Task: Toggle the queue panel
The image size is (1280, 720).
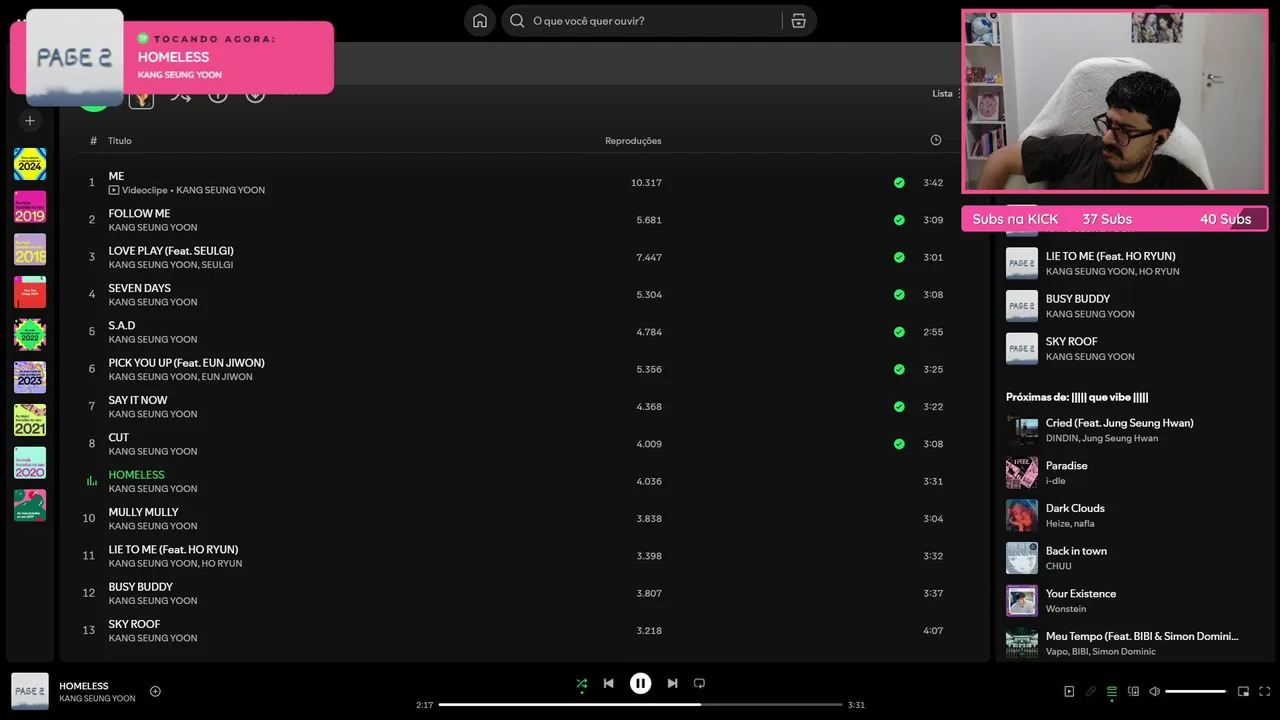Action: tap(1111, 691)
